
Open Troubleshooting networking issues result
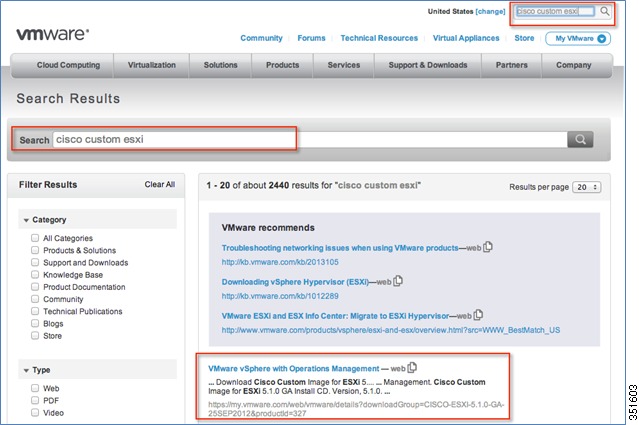340,248
